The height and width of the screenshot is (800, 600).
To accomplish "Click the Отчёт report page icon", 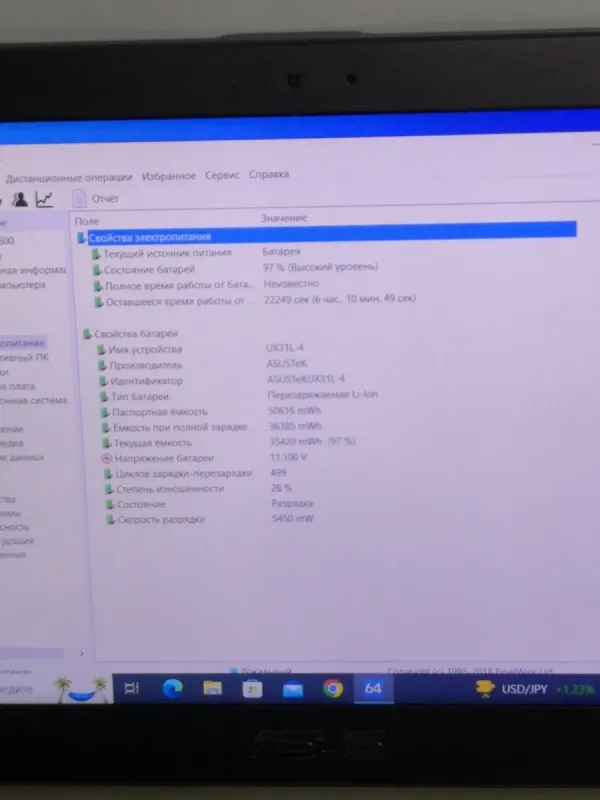I will [x=79, y=199].
